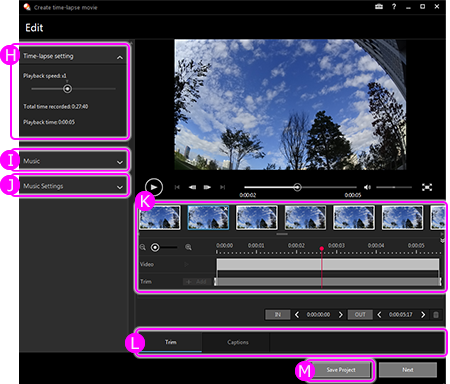This screenshot has height=384, width=450.
Task: Zoom in the timeline magnifier
Action: coord(188,247)
